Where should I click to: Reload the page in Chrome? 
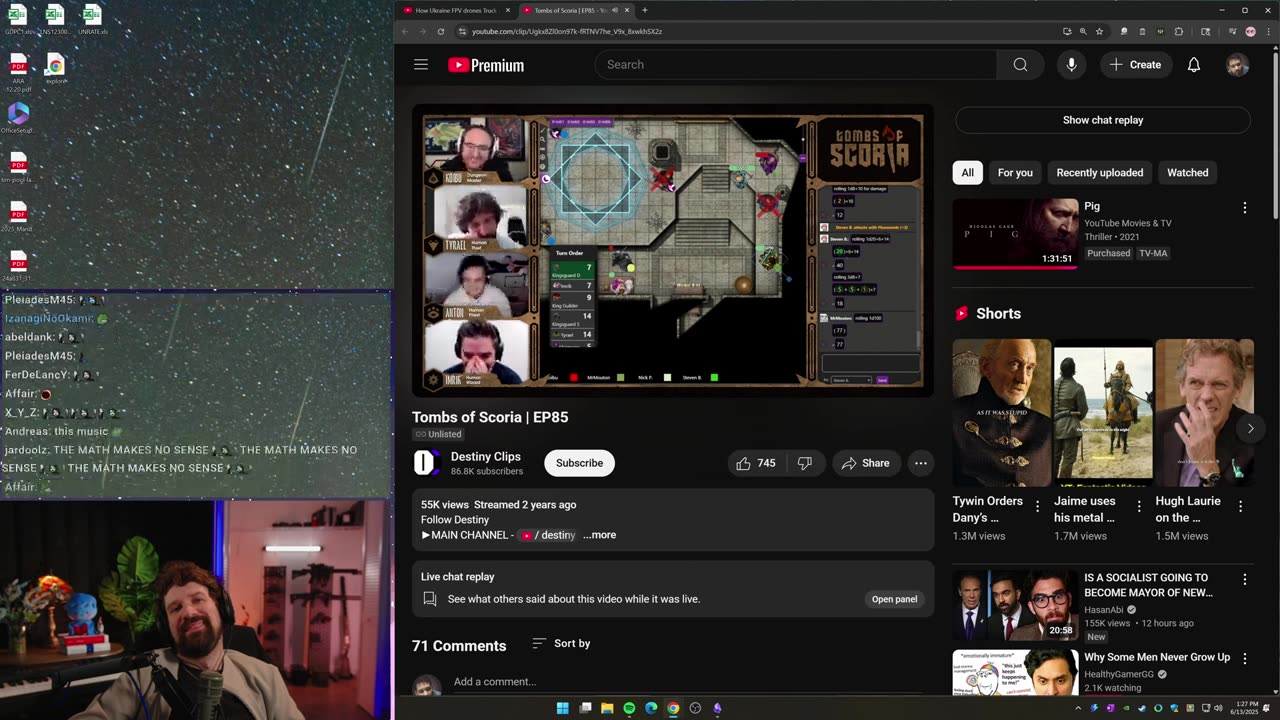click(441, 31)
